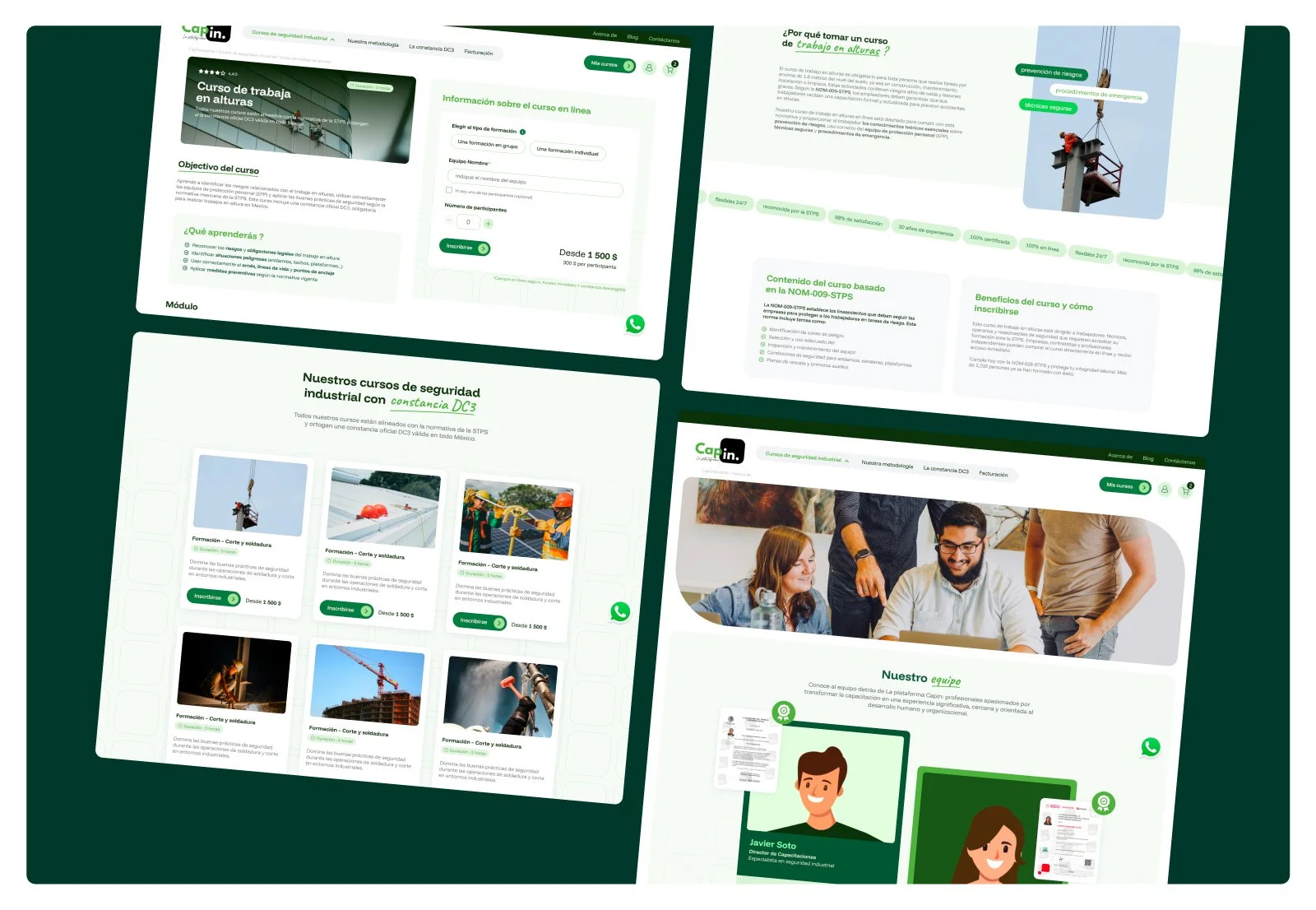Click Mis cursos on the course detail page

pyautogui.click(x=610, y=64)
